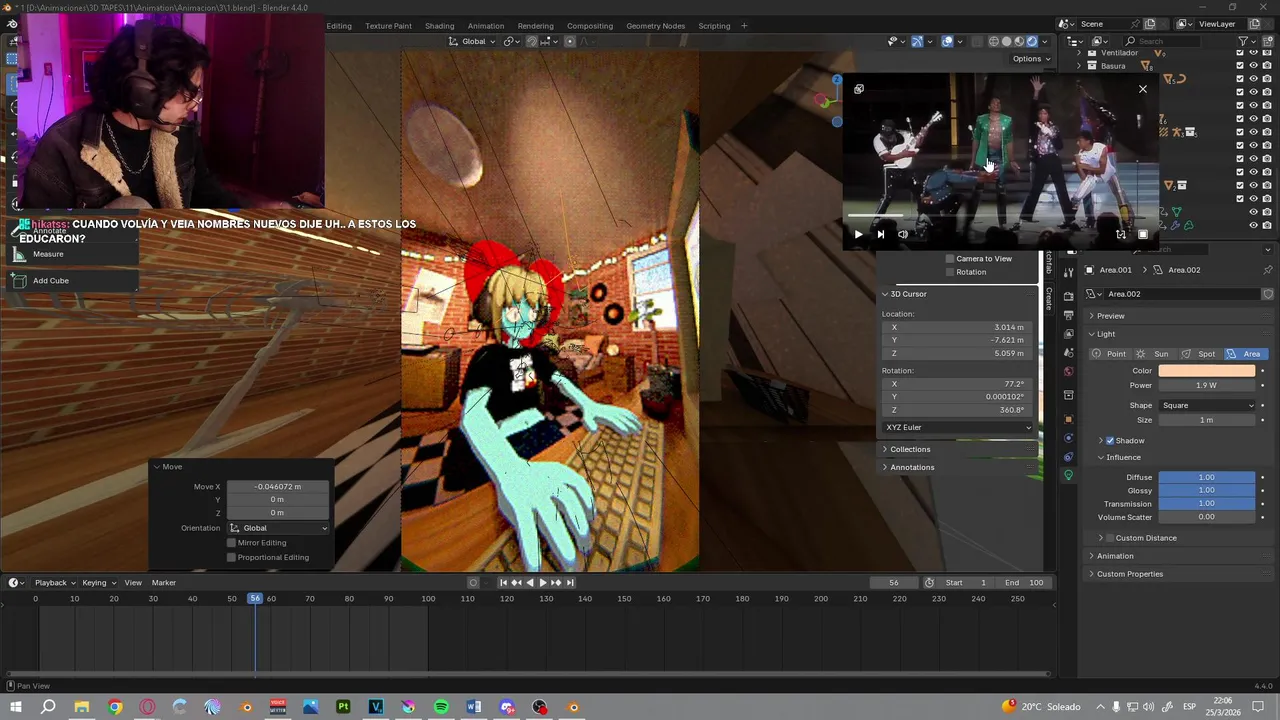Open Microsoft Word from the taskbar
This screenshot has height=720, width=1280.
point(474,707)
